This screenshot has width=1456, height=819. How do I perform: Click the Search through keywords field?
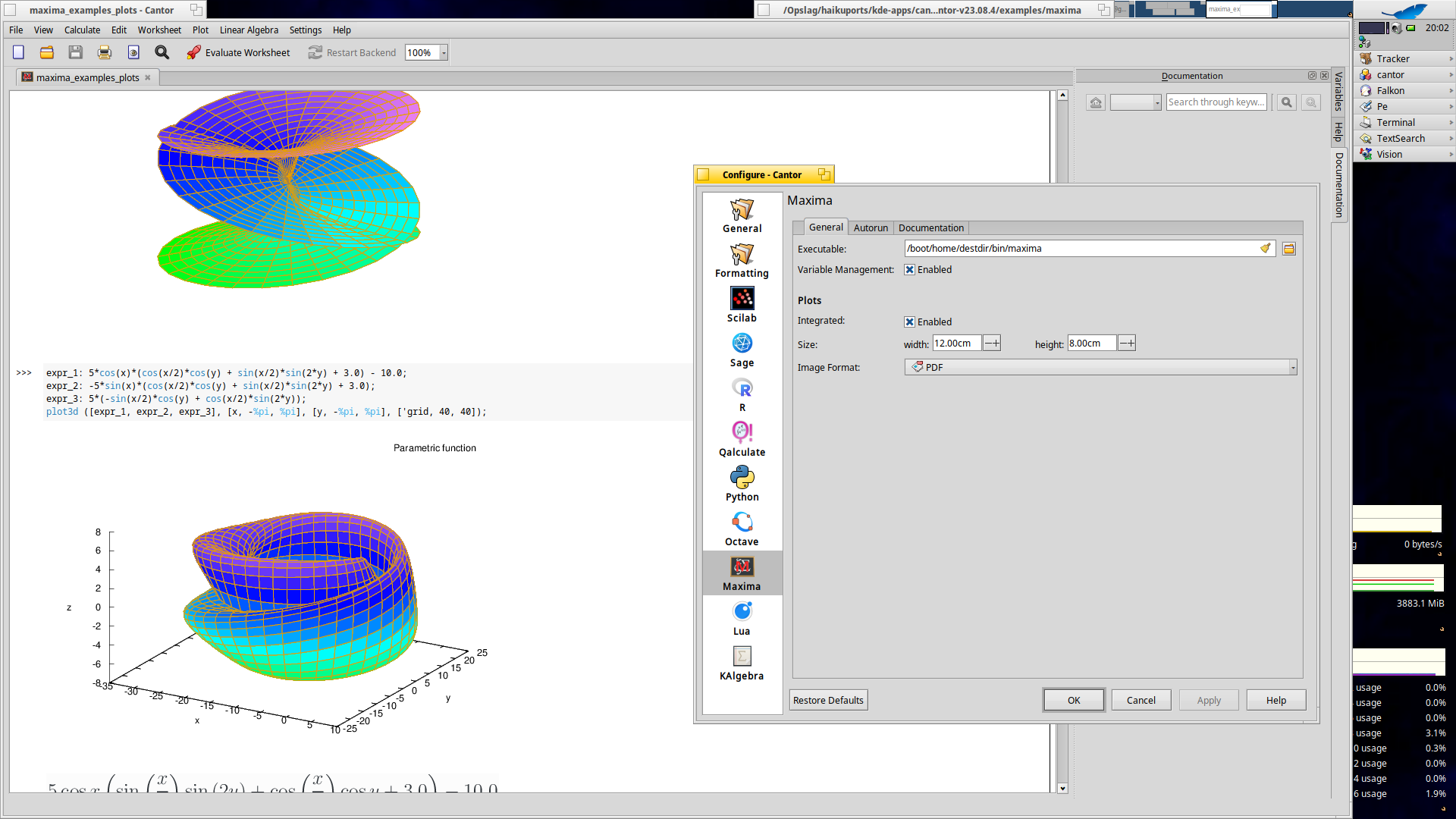[x=1216, y=102]
